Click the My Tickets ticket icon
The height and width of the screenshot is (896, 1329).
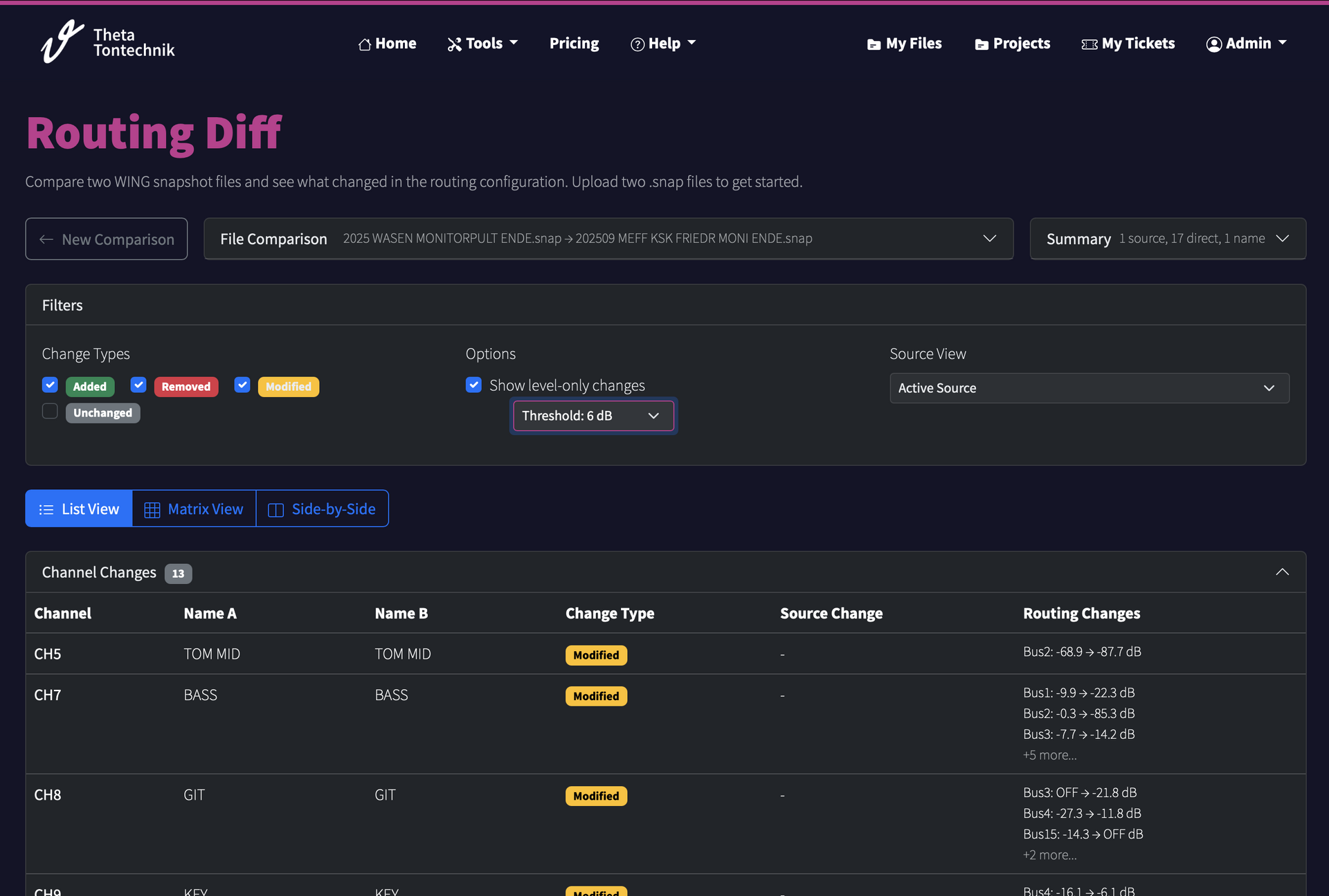(x=1089, y=44)
